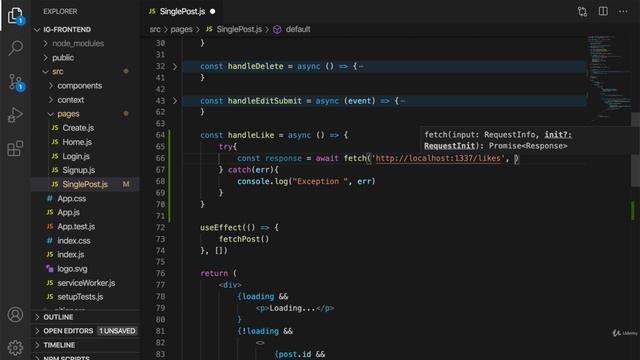Screen dimensions: 640x360
Task: Open the Explorer view in activity bar
Action: (x=16, y=16)
